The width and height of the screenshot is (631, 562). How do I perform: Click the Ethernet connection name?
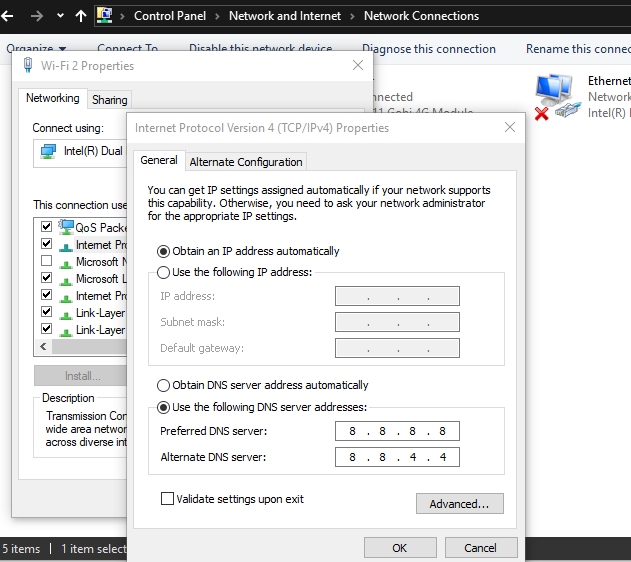[x=609, y=81]
